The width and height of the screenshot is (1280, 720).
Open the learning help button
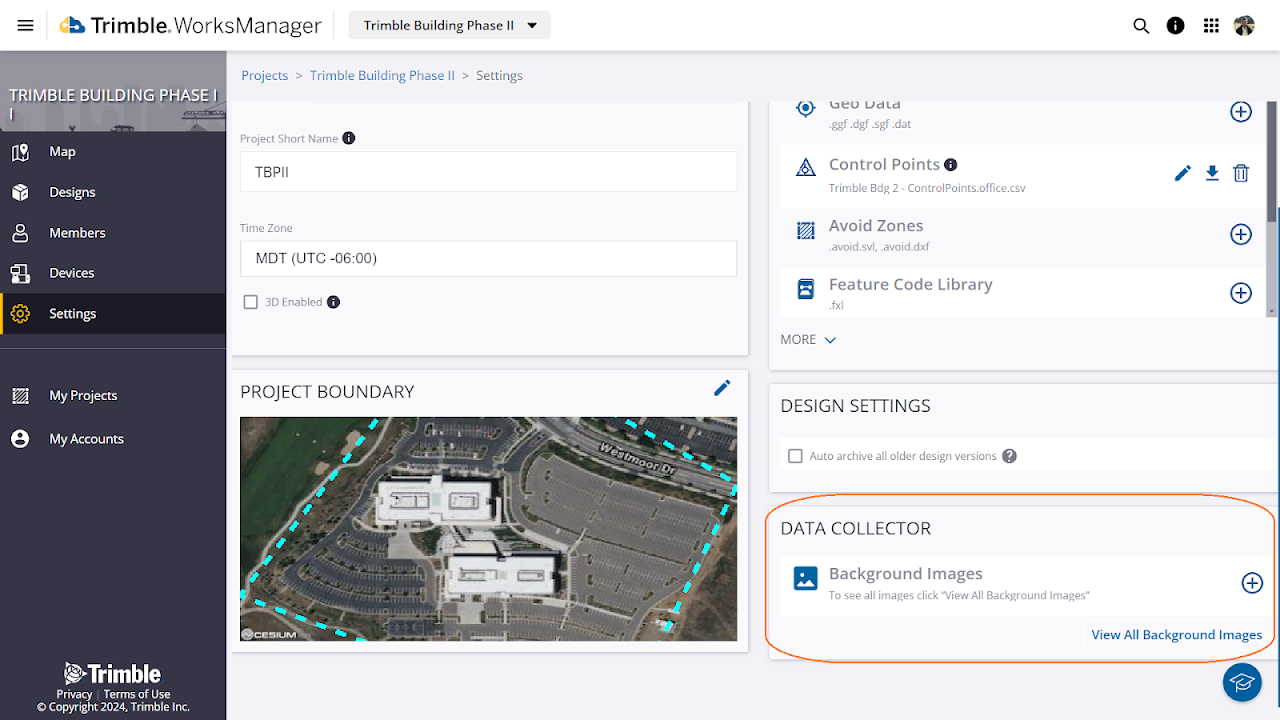pos(1242,682)
